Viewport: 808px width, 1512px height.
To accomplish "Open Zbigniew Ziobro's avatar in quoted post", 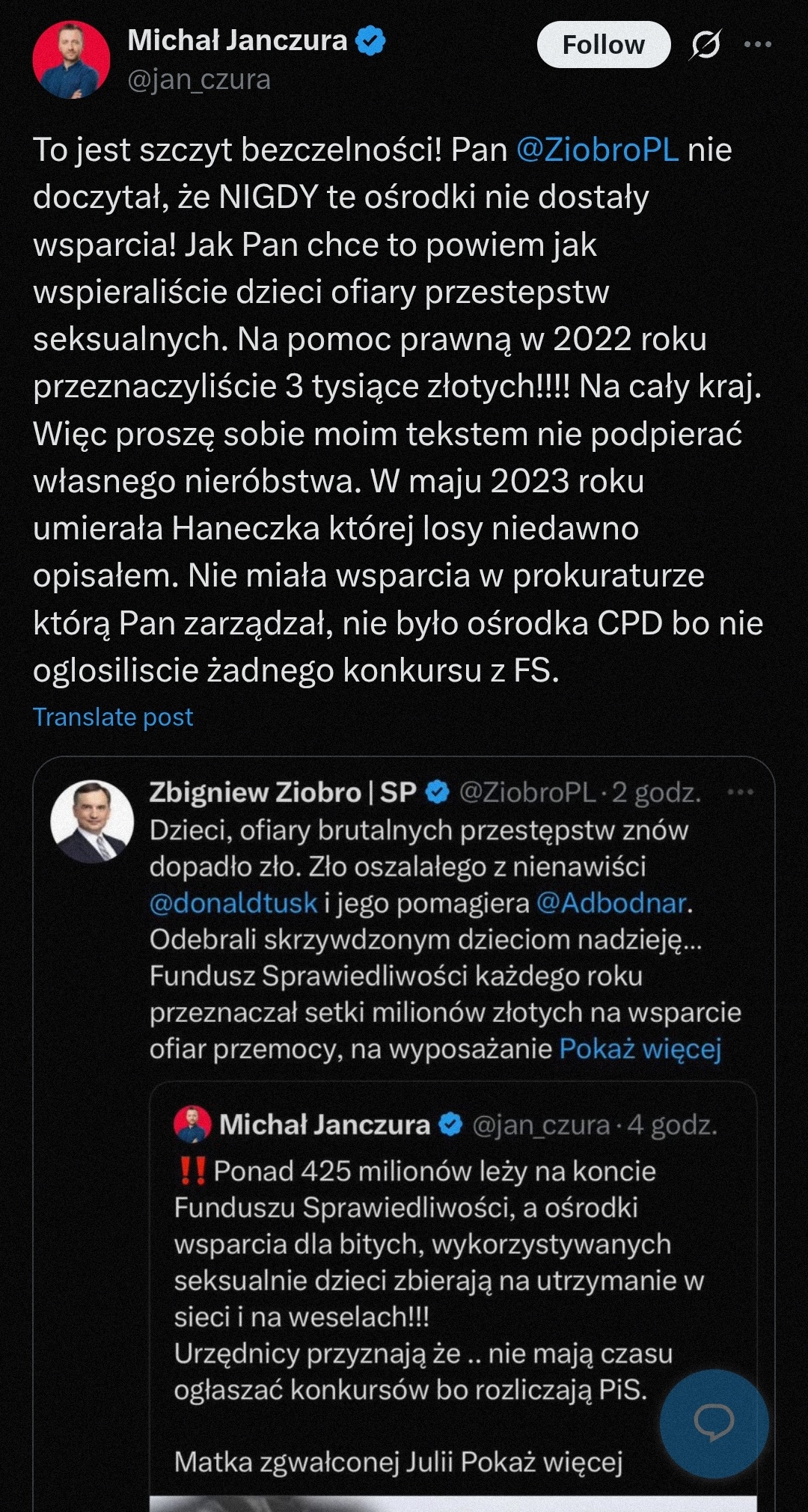I will (92, 821).
